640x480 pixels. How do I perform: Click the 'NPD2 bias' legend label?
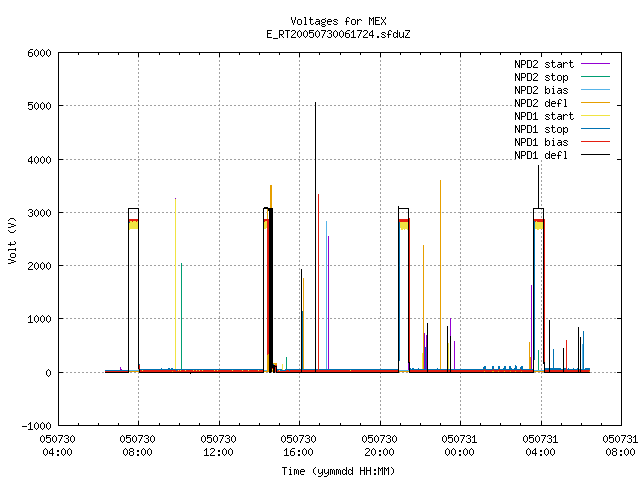(541, 90)
